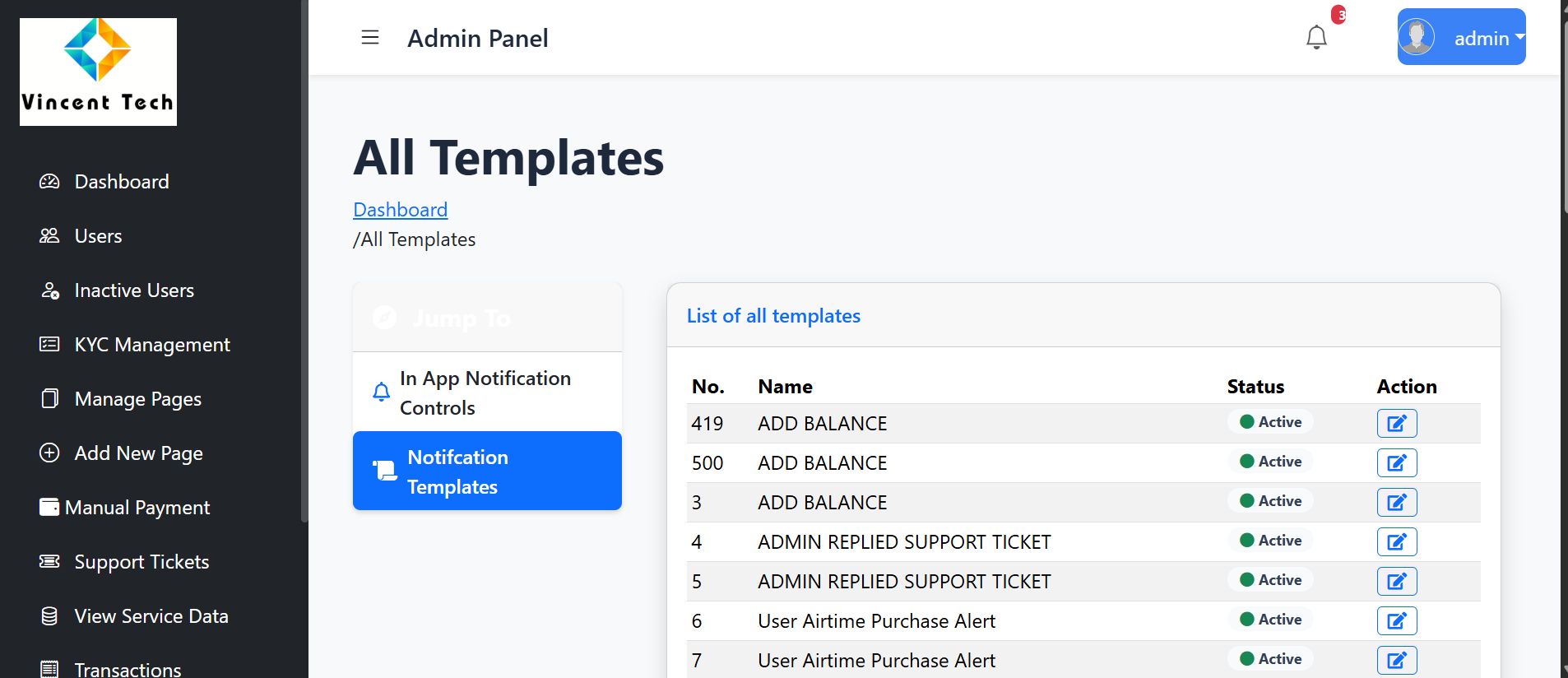Click the notification bell icon
This screenshot has width=1568, height=678.
pos(1316,37)
